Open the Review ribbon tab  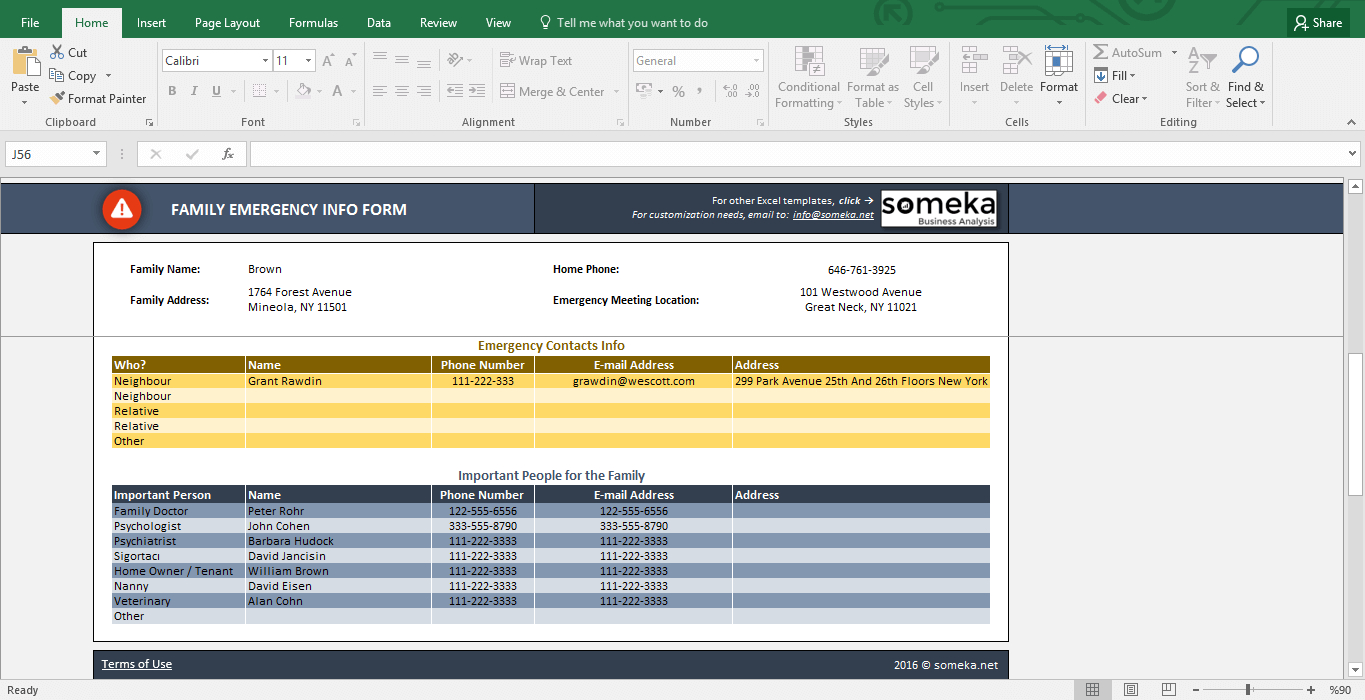click(x=438, y=21)
